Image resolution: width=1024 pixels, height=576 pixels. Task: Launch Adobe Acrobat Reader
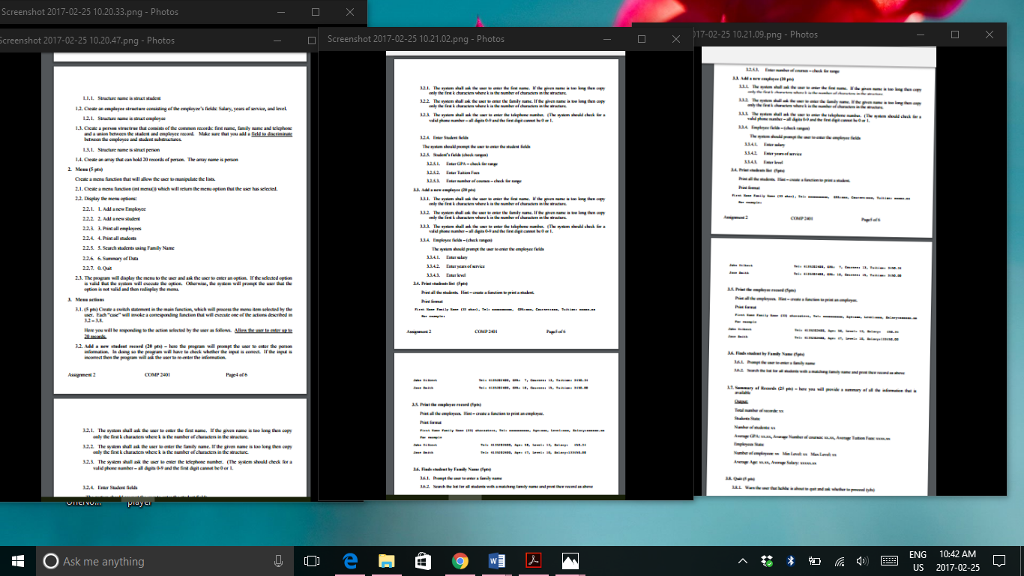coord(533,561)
